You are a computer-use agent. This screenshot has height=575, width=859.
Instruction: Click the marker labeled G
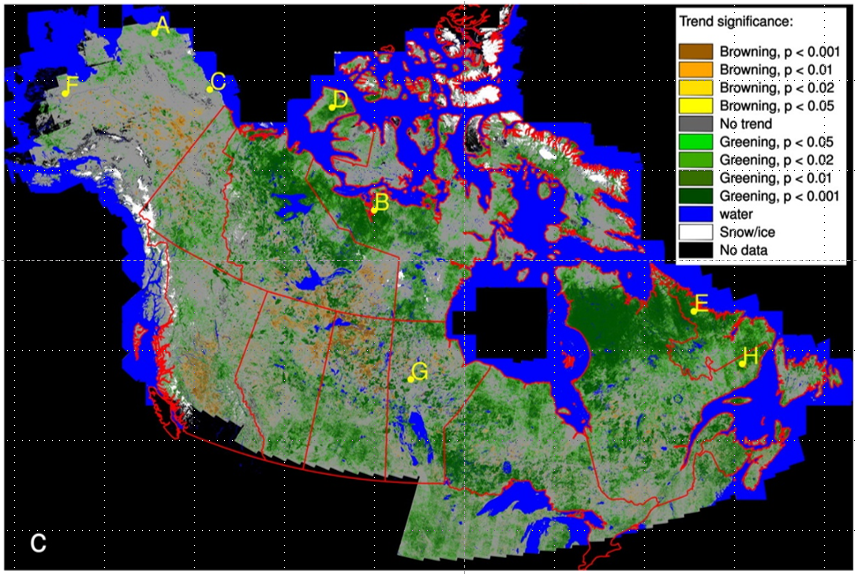tap(411, 379)
